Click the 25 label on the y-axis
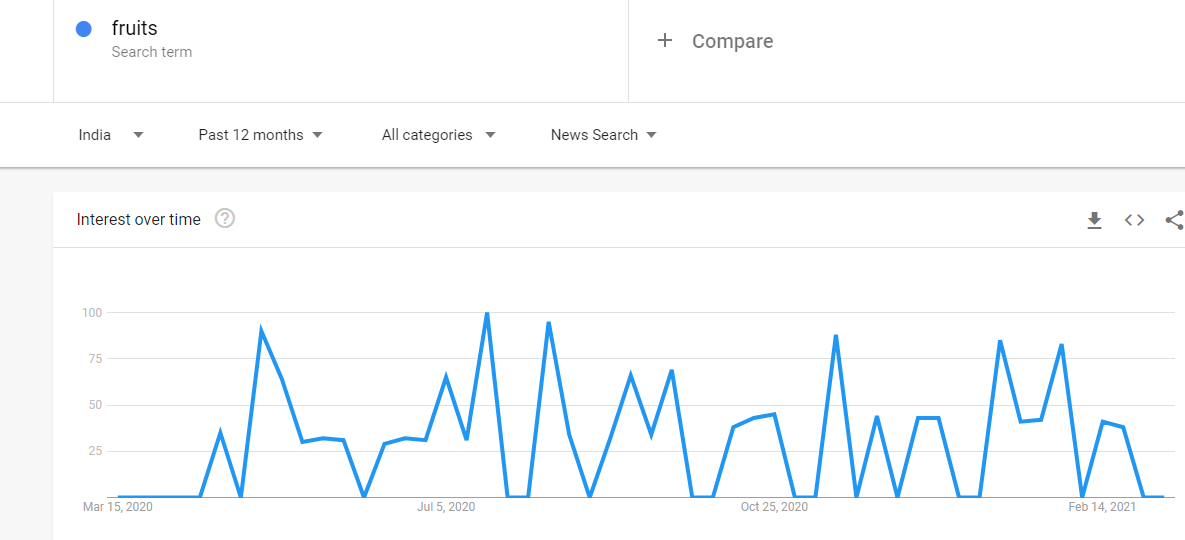Viewport: 1185px width, 540px height. pos(96,451)
